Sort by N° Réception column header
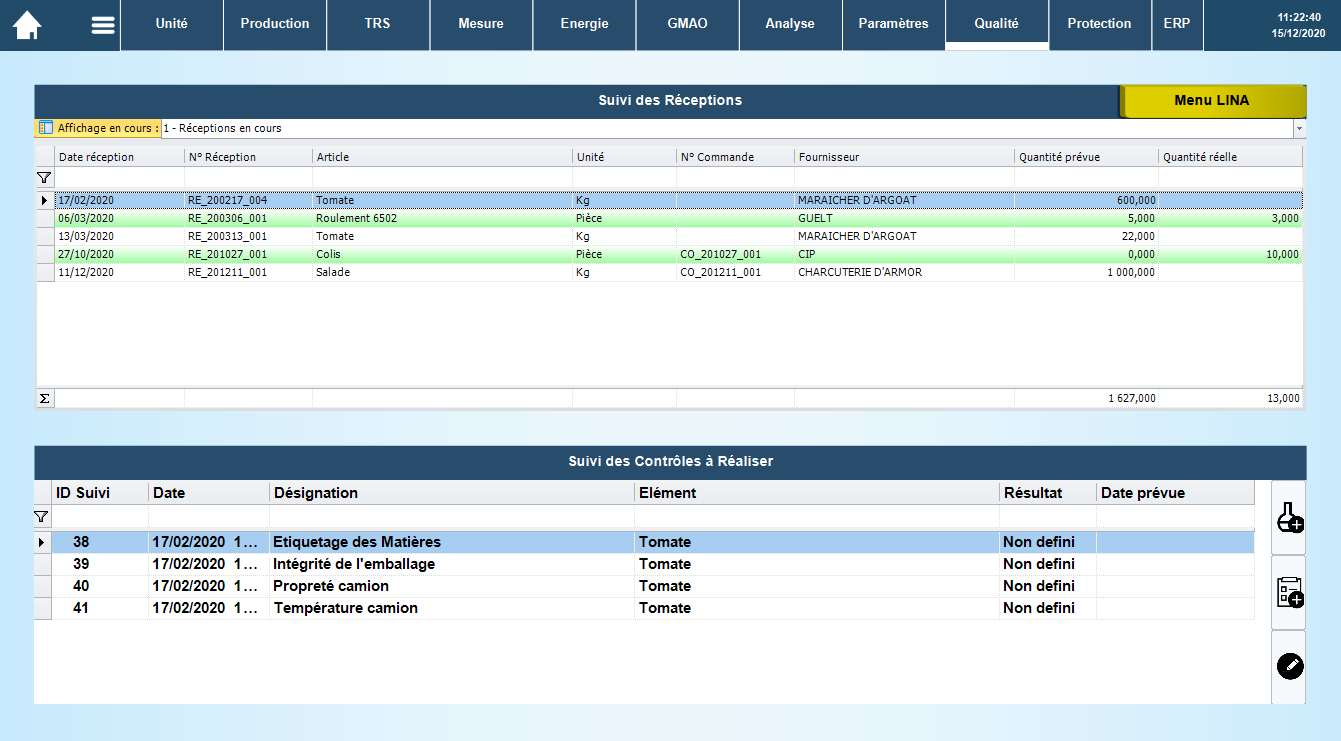The height and width of the screenshot is (741, 1341). (249, 157)
